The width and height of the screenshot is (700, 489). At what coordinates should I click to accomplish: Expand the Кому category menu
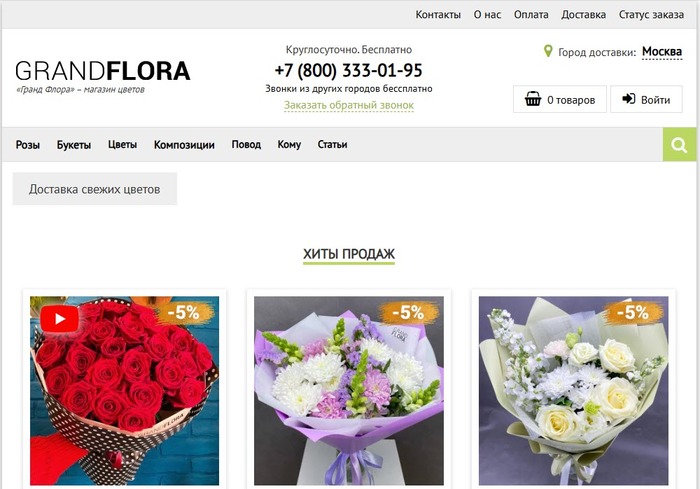click(289, 145)
